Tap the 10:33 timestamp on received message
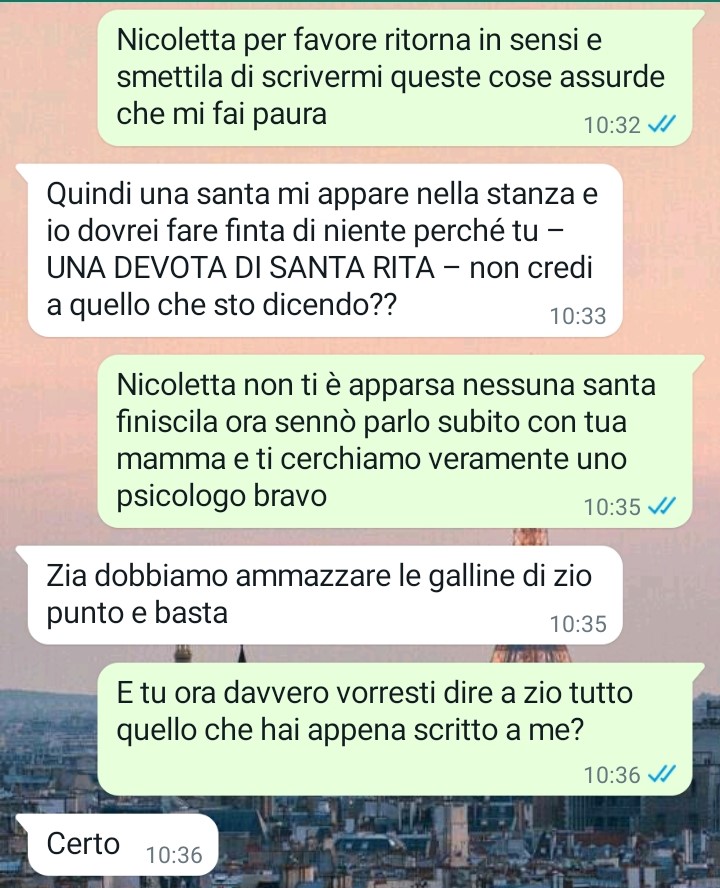Screen dimensions: 720x888 tap(578, 316)
